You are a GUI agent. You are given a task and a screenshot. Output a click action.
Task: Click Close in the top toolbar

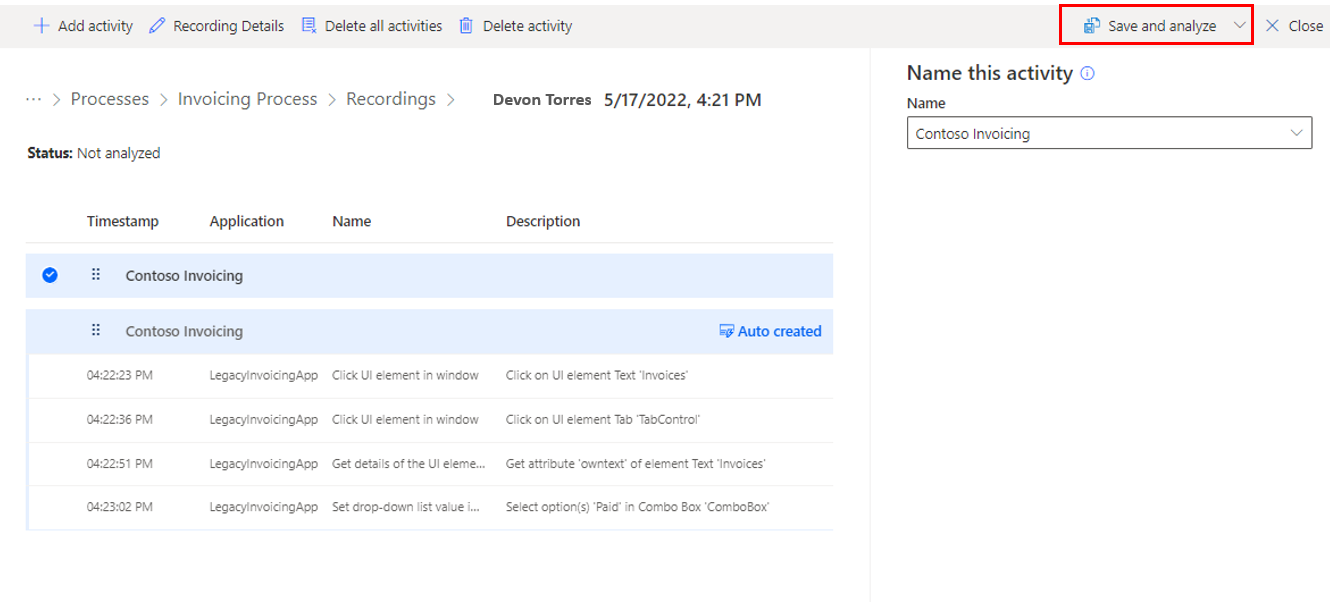coord(1295,25)
